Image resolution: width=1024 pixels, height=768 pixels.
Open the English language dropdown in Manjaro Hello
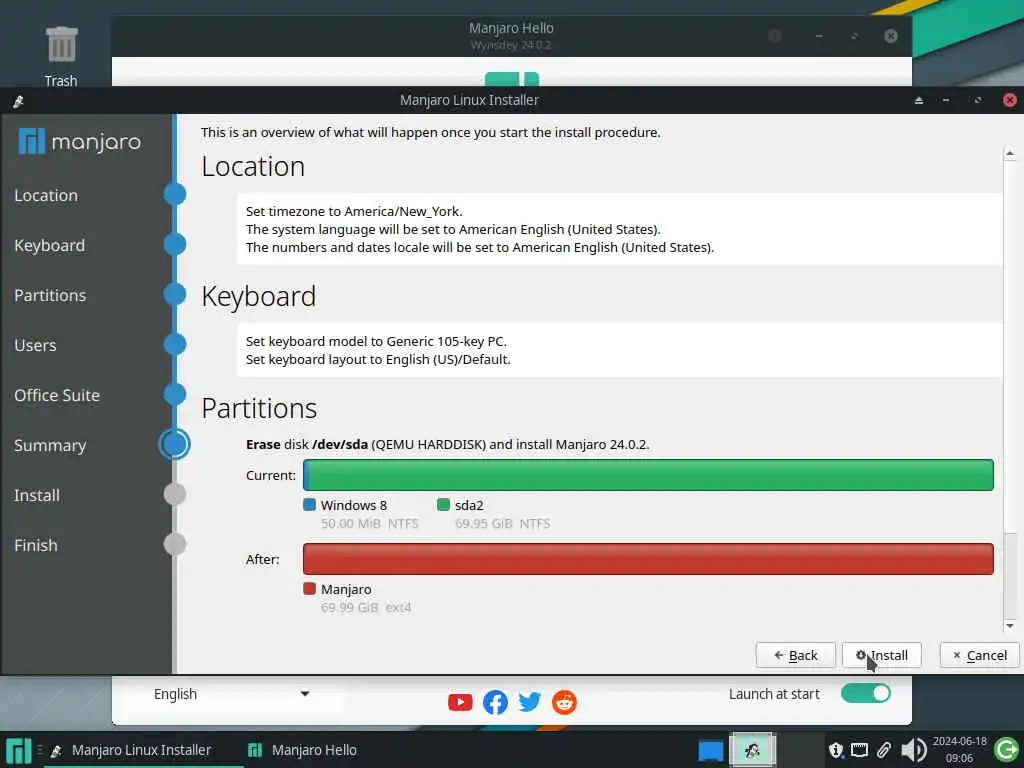tap(231, 694)
